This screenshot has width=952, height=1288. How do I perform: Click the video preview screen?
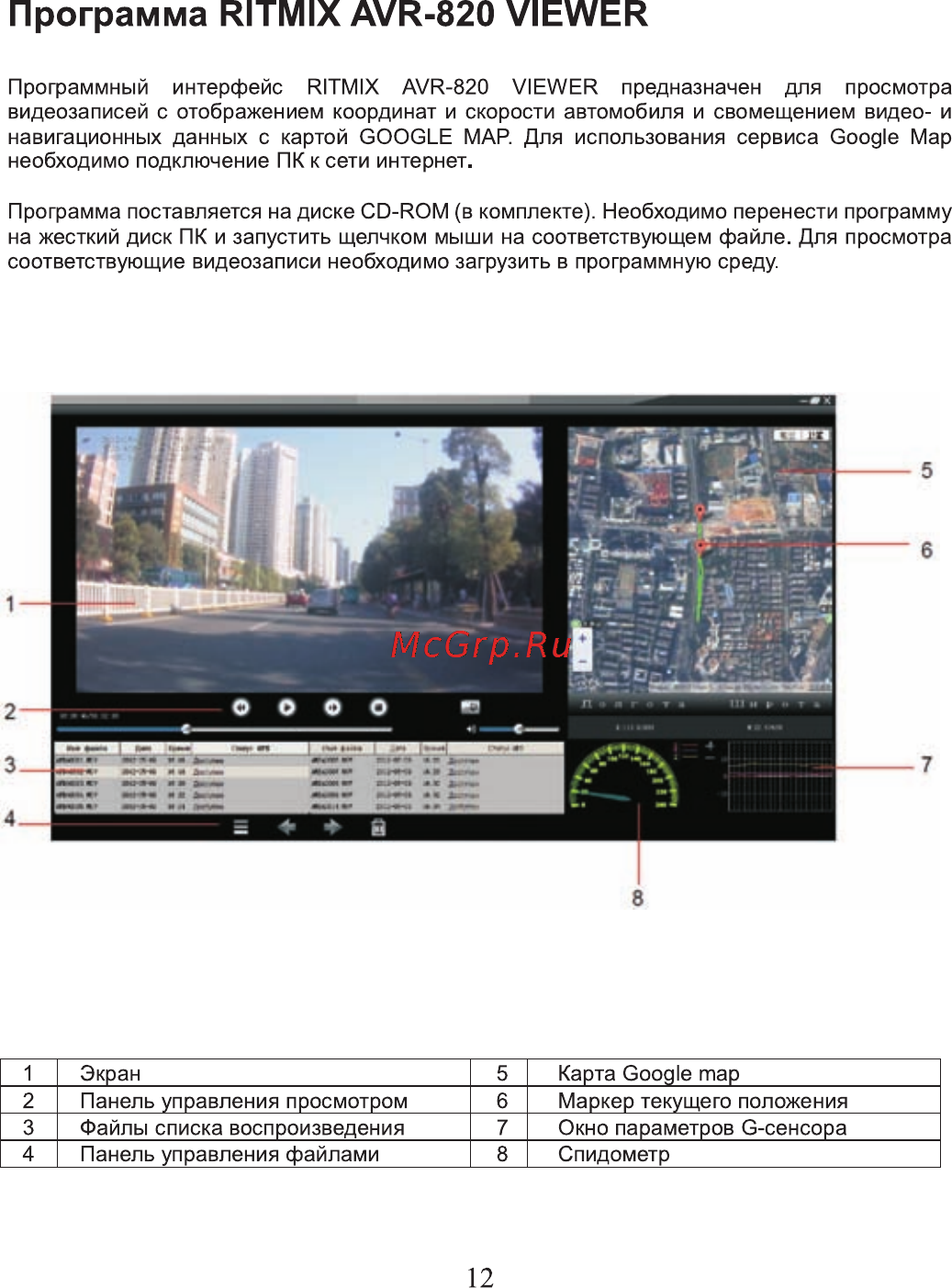[x=309, y=559]
